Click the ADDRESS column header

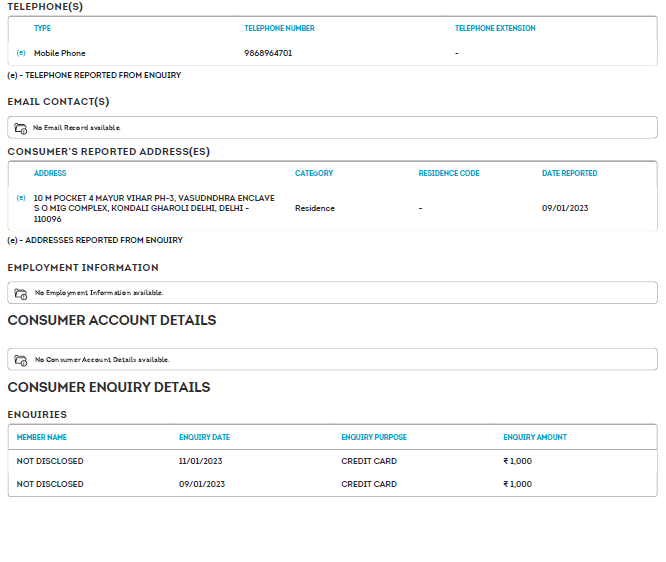pos(50,173)
